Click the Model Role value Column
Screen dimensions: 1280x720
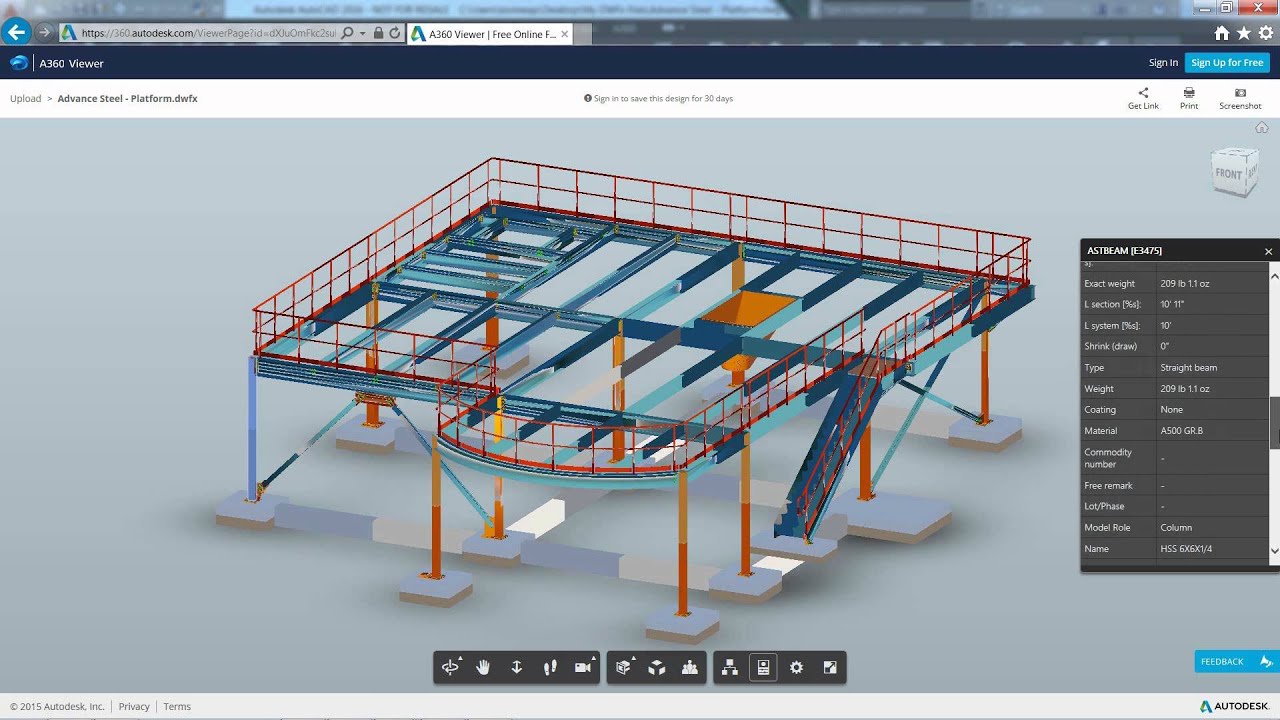(x=1176, y=528)
